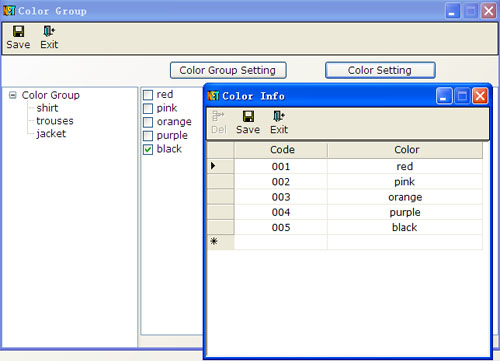This screenshot has width=500, height=361.
Task: Select row header for code 003
Action: 220,197
